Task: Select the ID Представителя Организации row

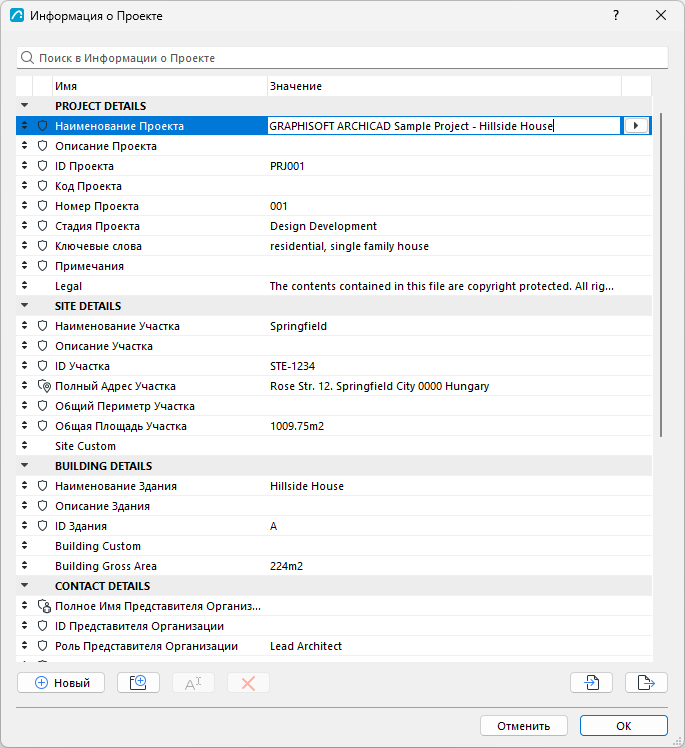Action: pos(334,626)
